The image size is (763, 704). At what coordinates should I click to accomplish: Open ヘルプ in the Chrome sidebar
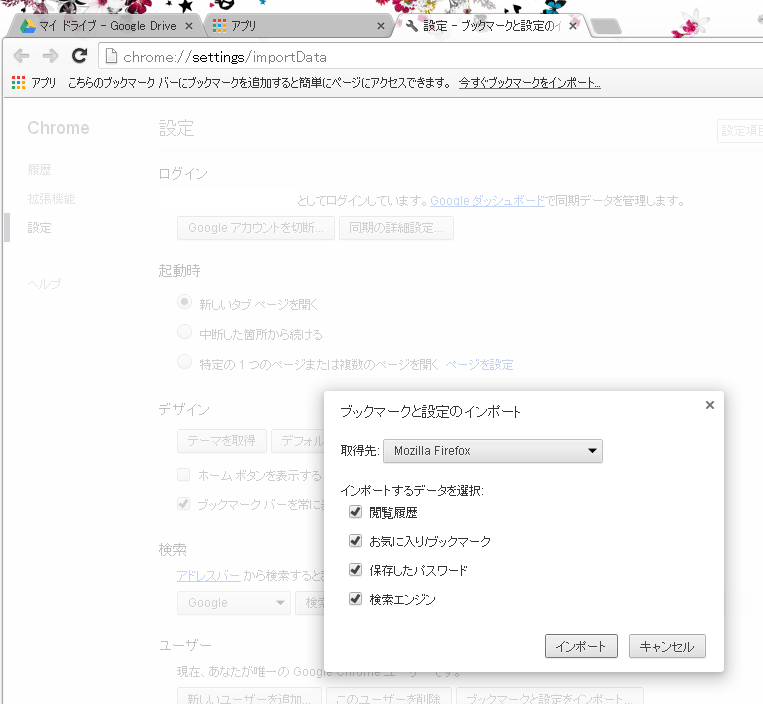pyautogui.click(x=44, y=284)
